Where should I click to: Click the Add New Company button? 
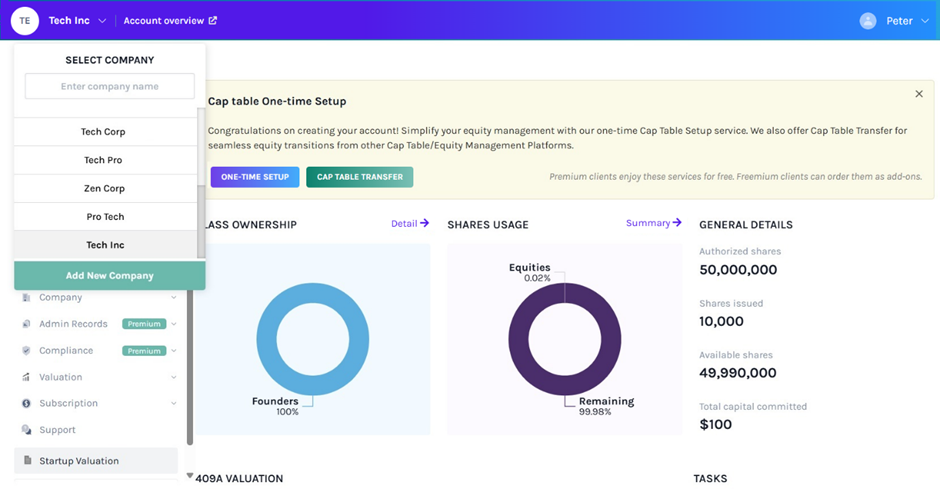click(110, 276)
